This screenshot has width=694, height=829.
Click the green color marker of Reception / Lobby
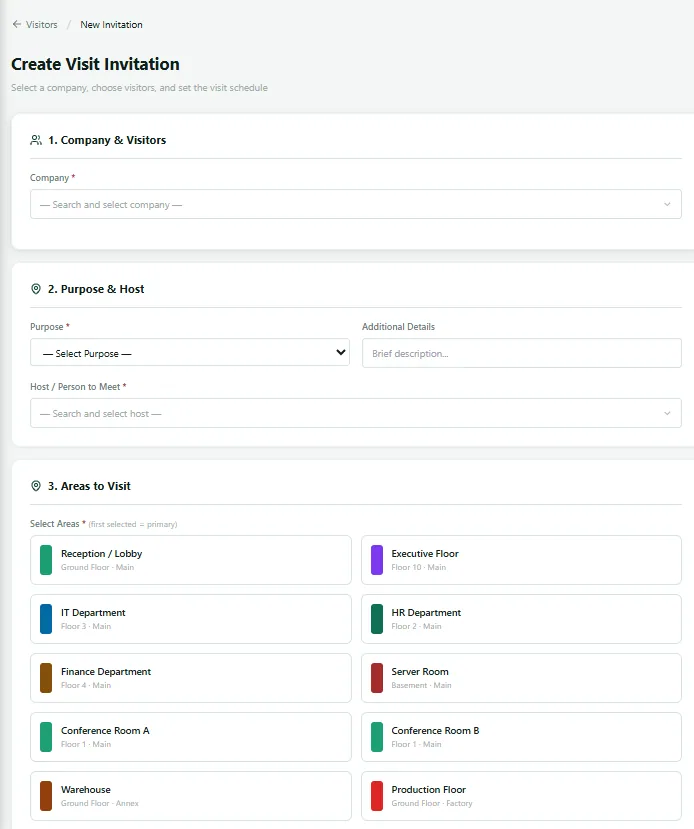point(46,560)
